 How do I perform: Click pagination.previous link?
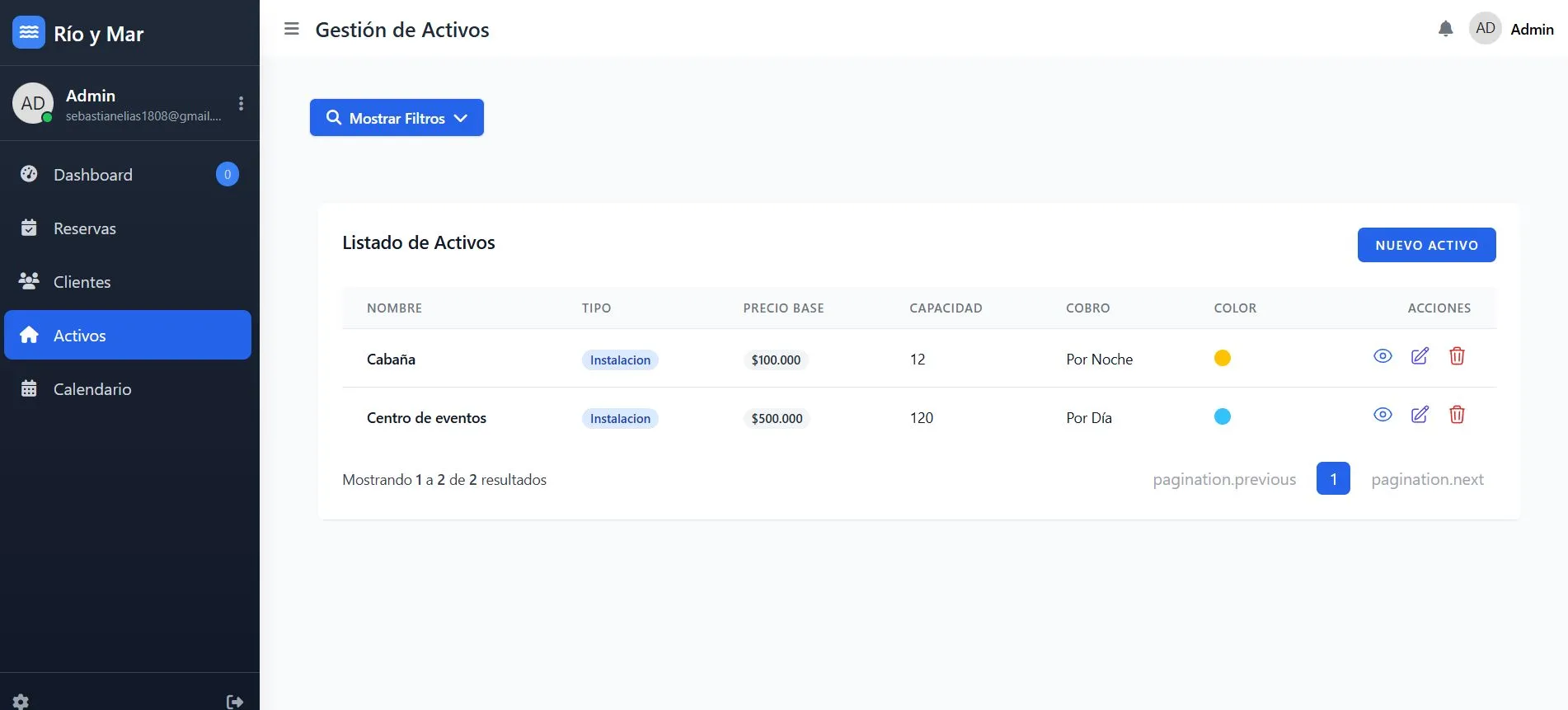click(x=1224, y=479)
